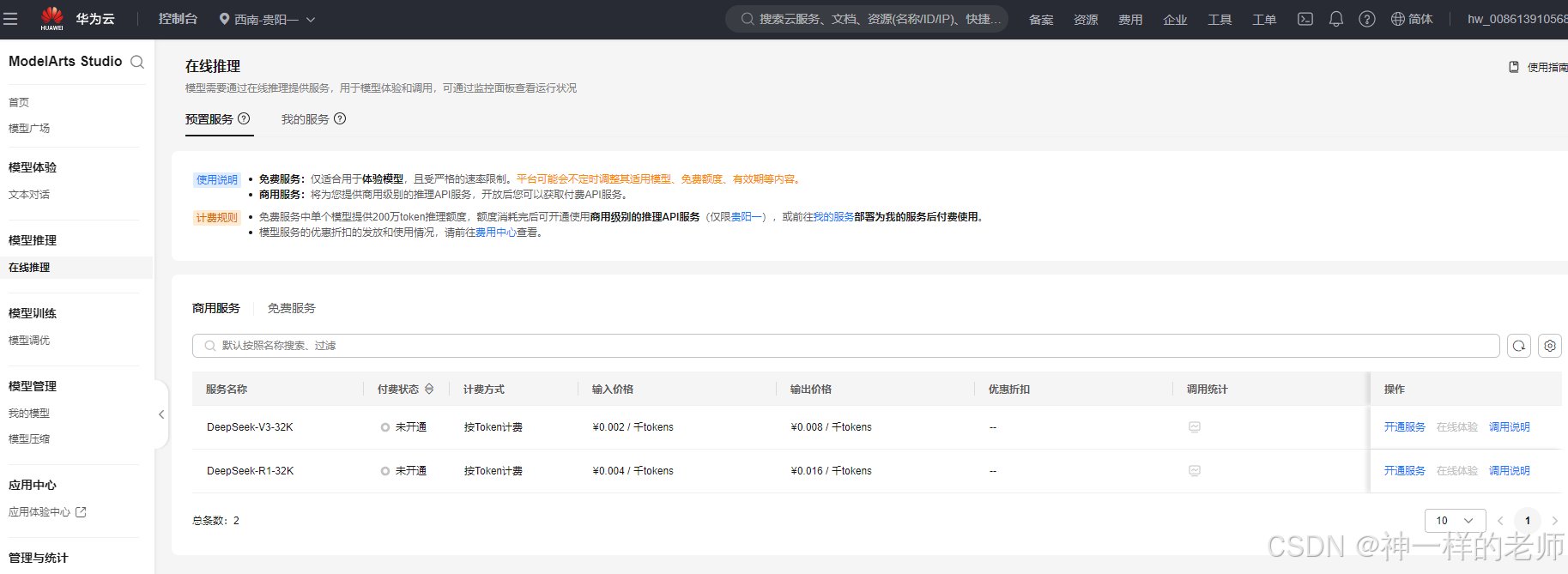Open 我的模型 in sidebar
This screenshot has width=1568, height=574.
click(29, 414)
